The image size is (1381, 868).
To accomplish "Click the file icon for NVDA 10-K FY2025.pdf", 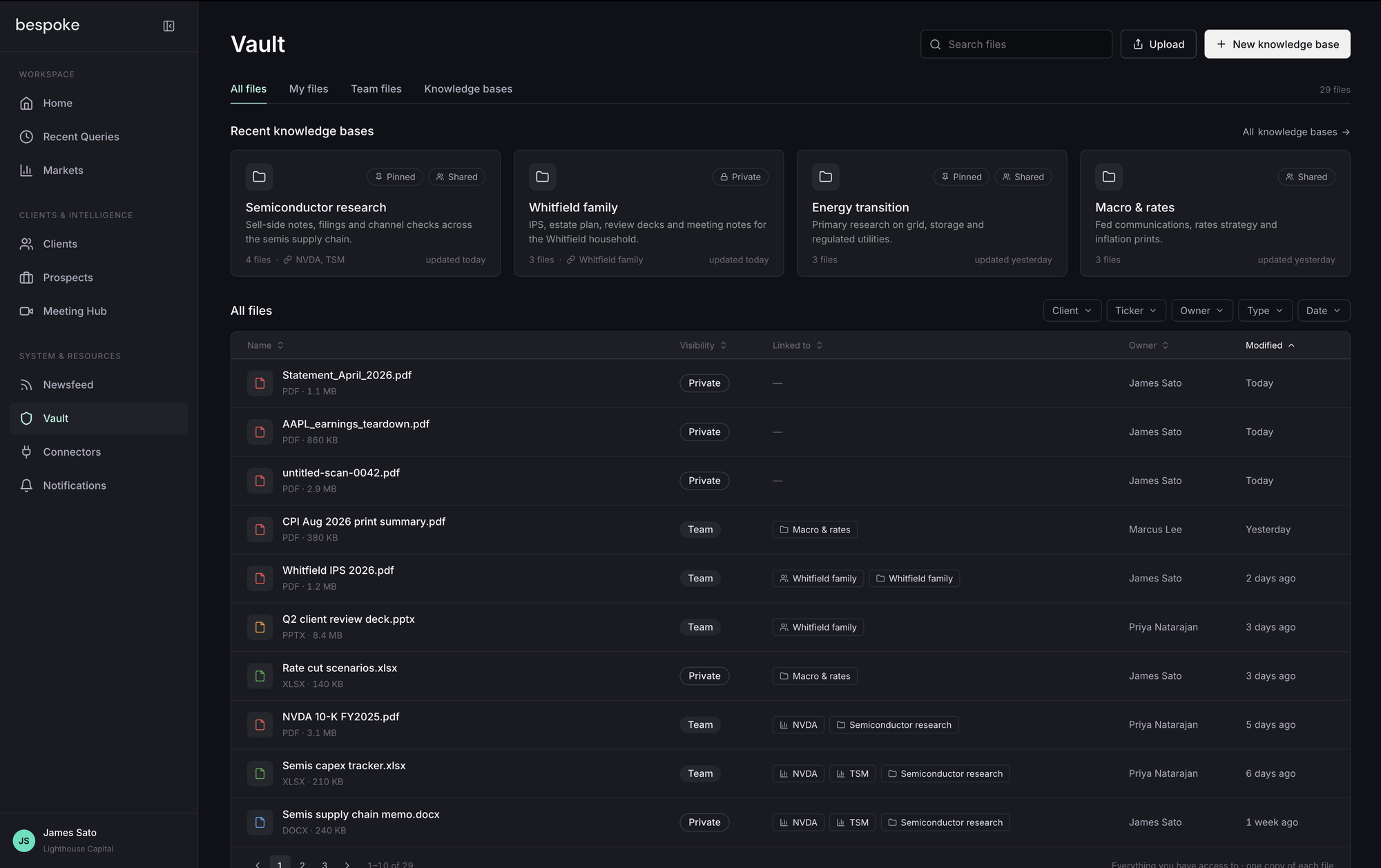I will tap(260, 725).
